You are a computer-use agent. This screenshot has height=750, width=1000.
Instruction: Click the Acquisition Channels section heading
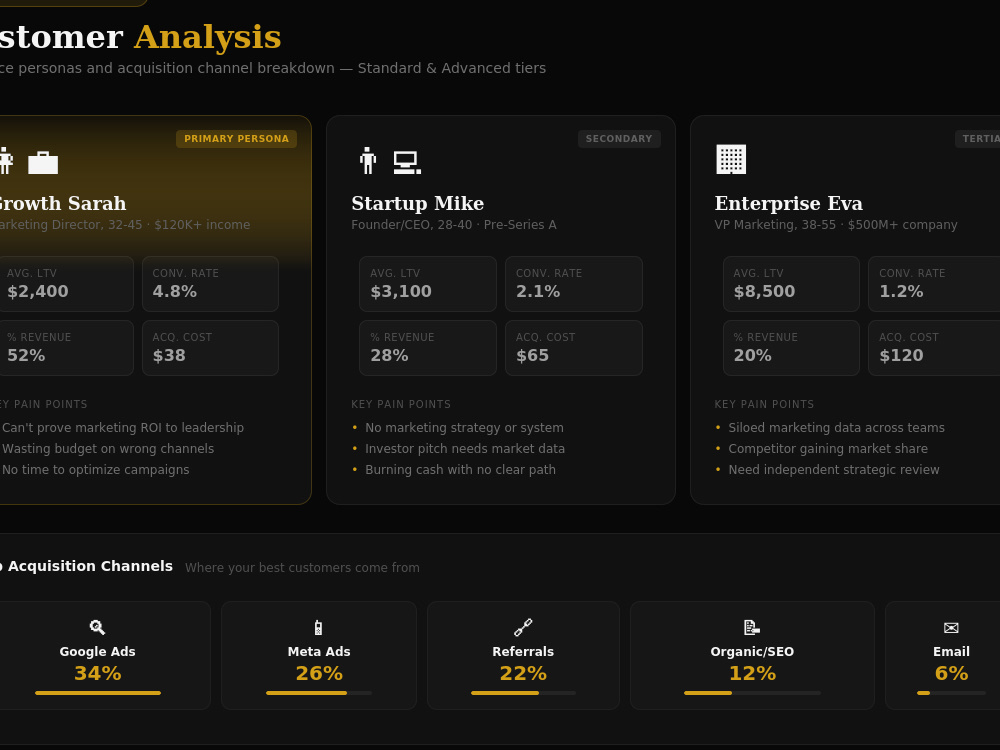pos(86,566)
